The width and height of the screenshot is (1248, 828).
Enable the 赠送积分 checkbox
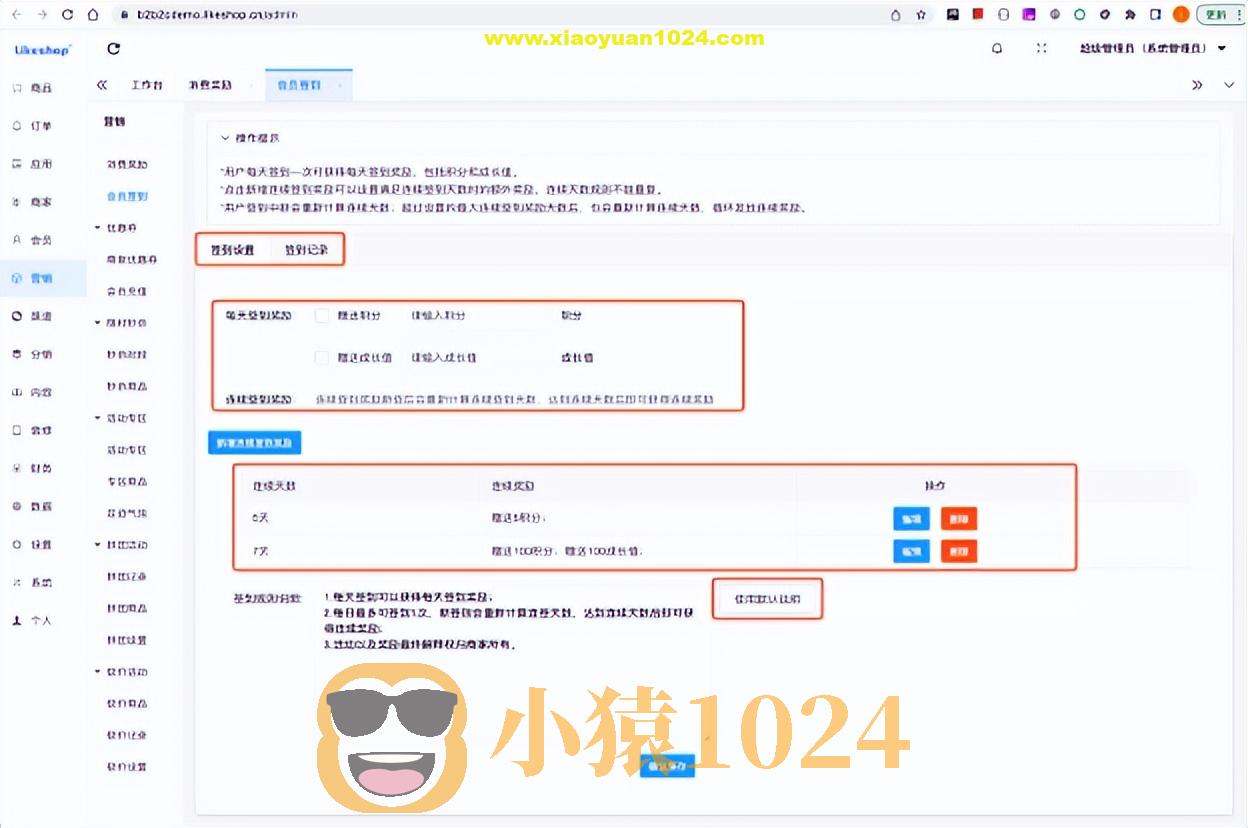pyautogui.click(x=322, y=315)
